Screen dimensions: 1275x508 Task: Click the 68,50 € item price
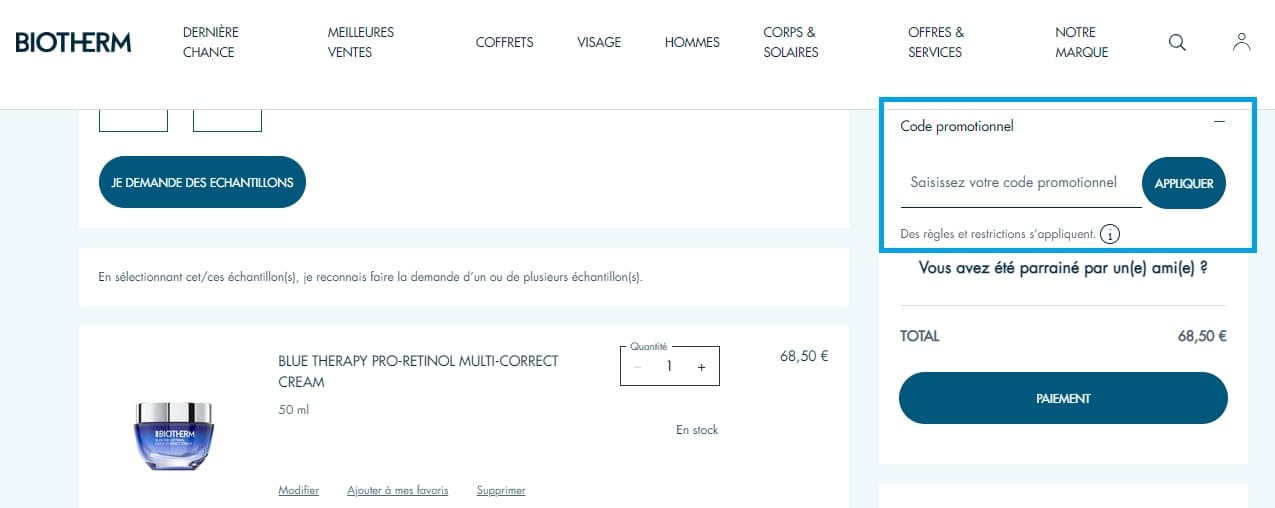coord(804,355)
